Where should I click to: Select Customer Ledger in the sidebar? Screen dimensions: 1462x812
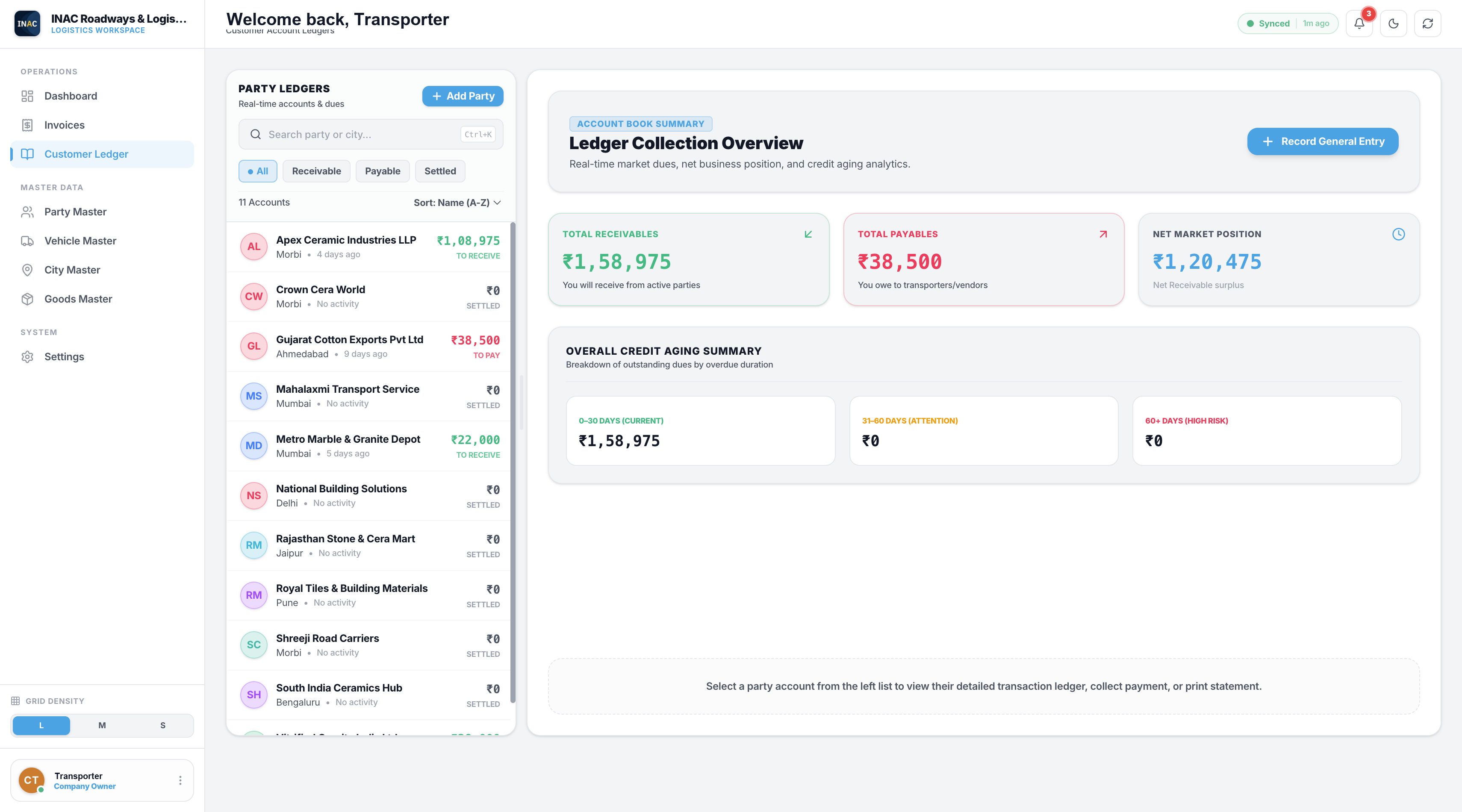coord(102,154)
